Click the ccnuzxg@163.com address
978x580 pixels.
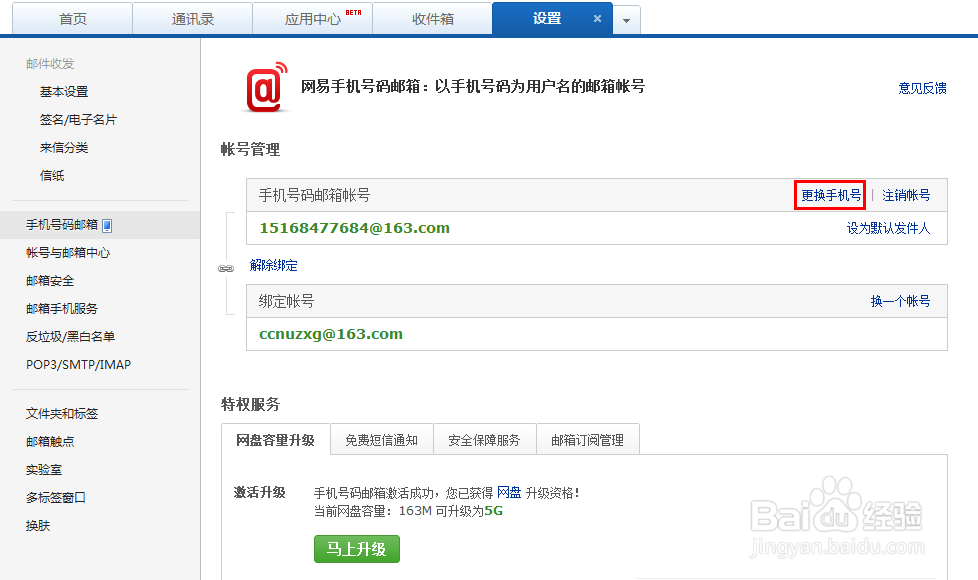tap(331, 334)
